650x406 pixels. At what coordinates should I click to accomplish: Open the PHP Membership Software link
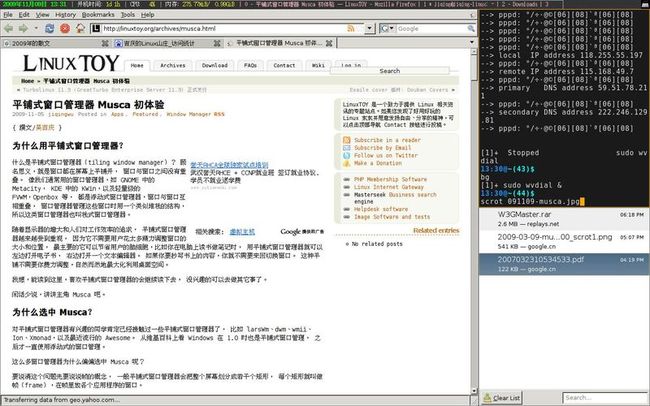pos(390,179)
